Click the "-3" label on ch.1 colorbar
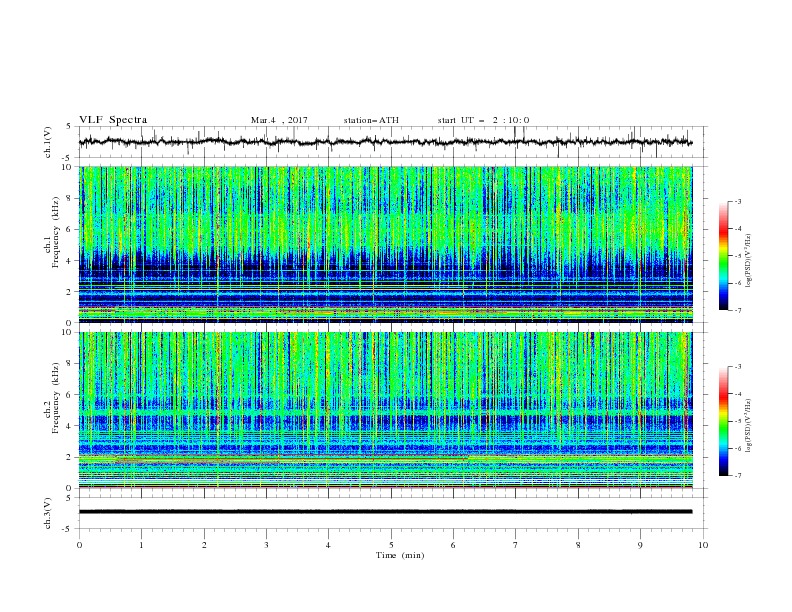 pyautogui.click(x=737, y=201)
